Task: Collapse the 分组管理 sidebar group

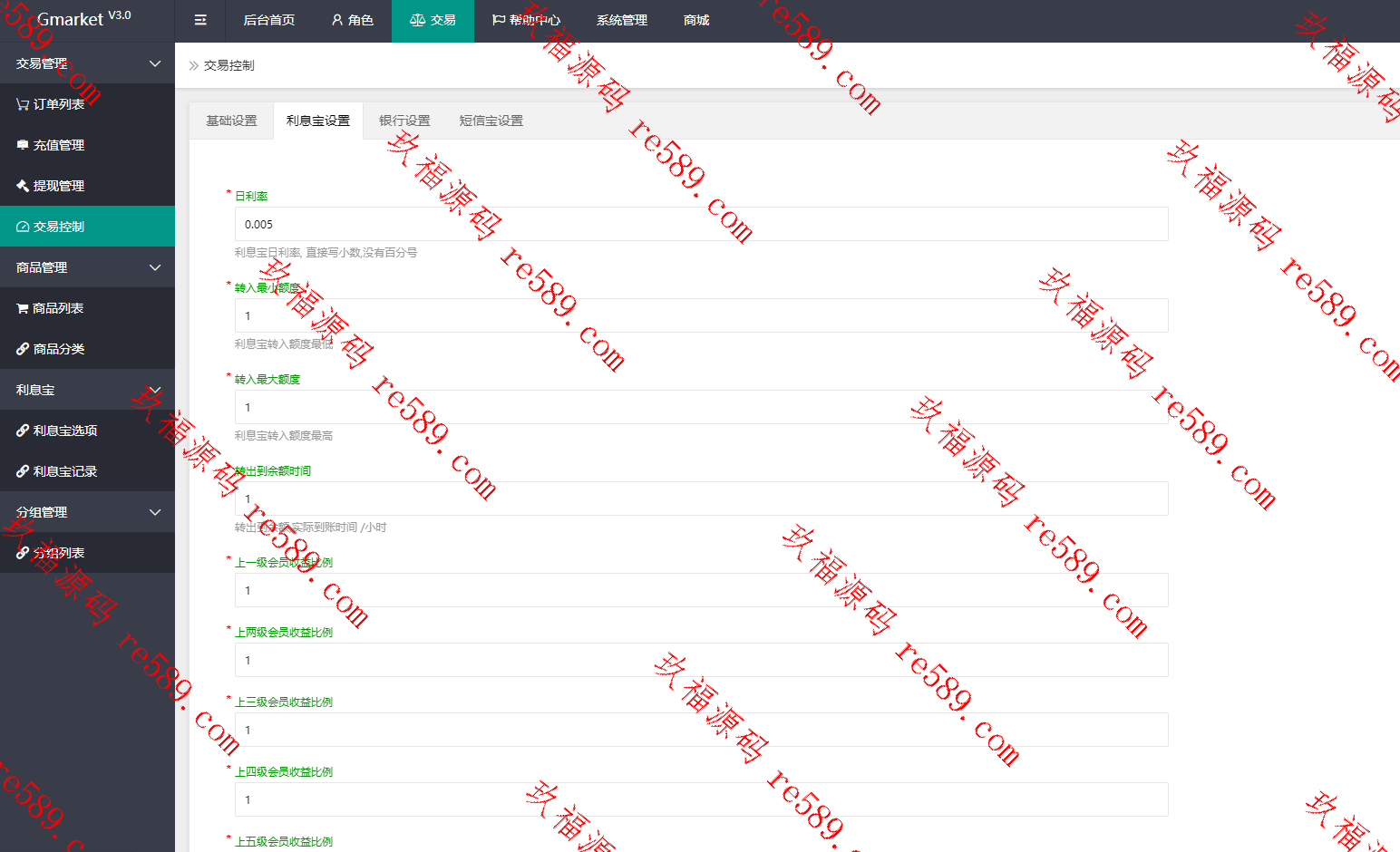Action: click(x=87, y=512)
